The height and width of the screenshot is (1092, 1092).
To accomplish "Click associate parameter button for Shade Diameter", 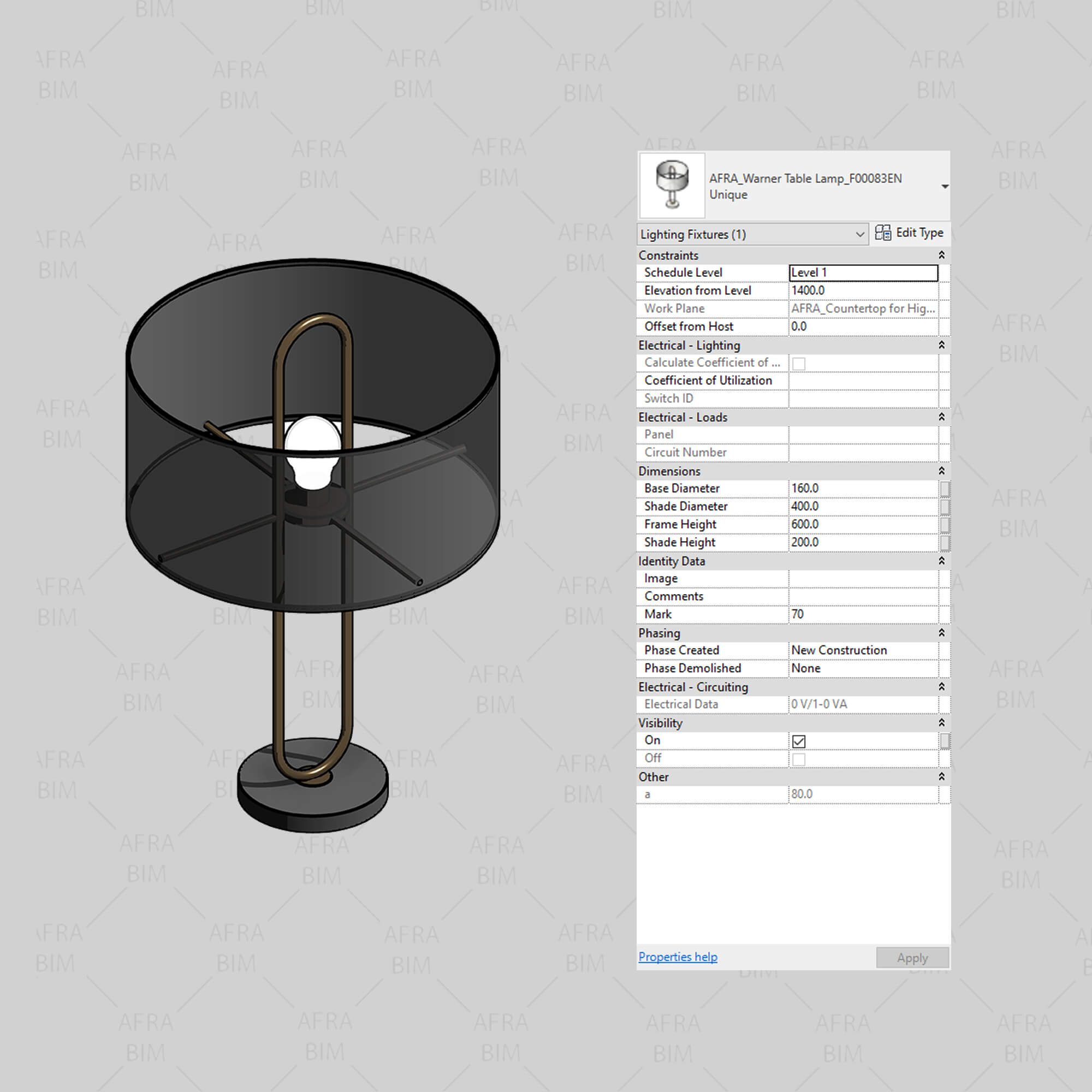I will tap(945, 507).
